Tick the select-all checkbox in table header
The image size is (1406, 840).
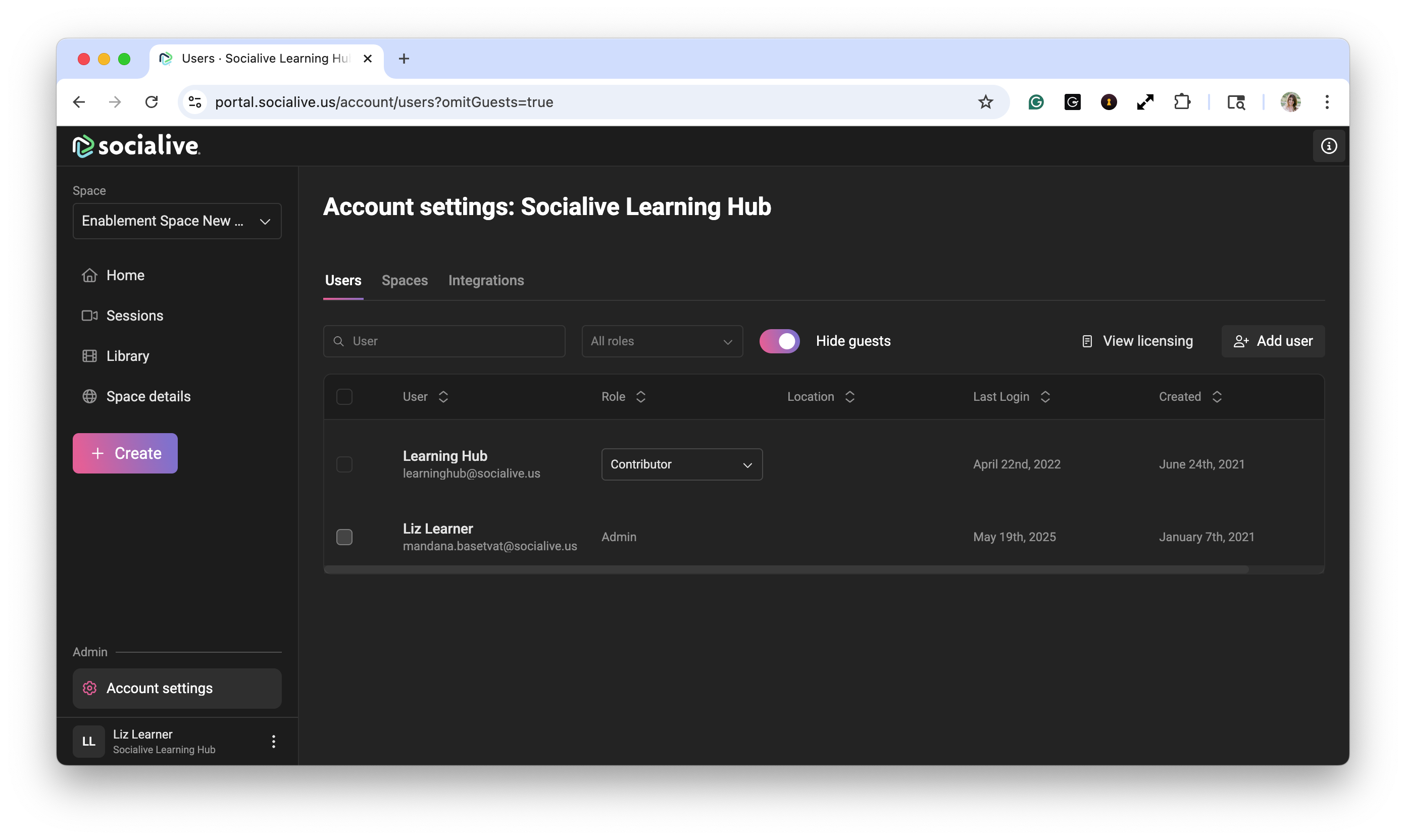click(344, 397)
